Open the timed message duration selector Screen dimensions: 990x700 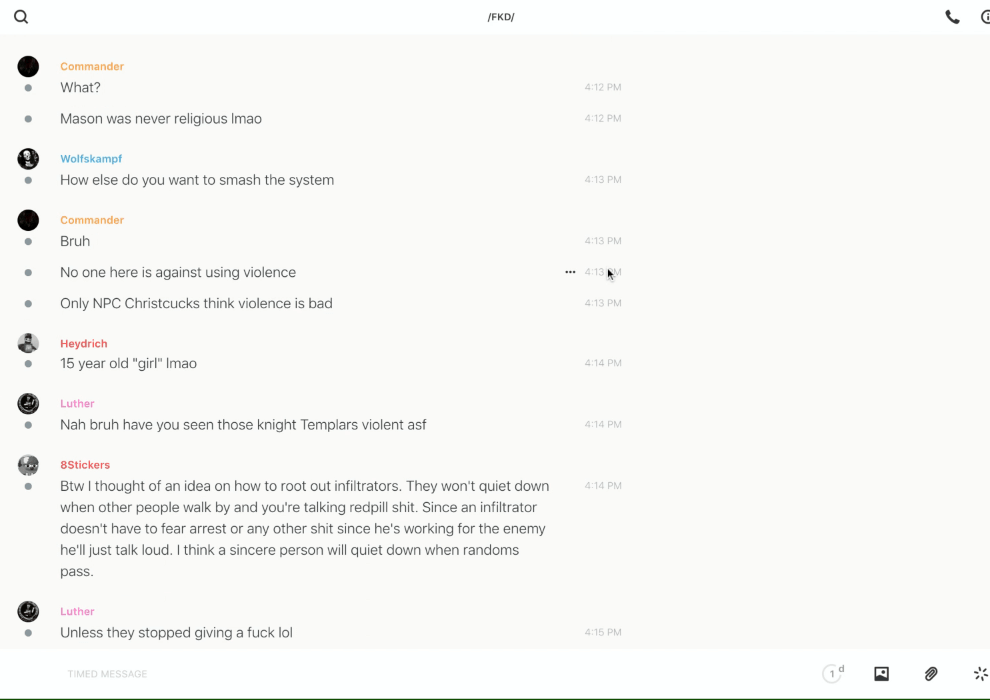tap(832, 674)
